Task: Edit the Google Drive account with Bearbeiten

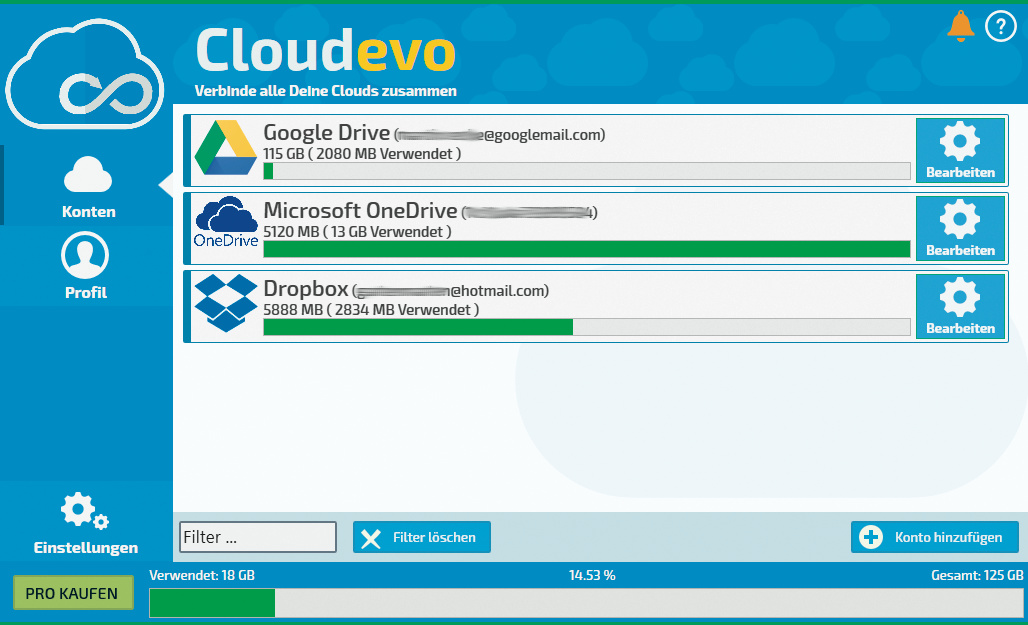Action: pos(960,150)
